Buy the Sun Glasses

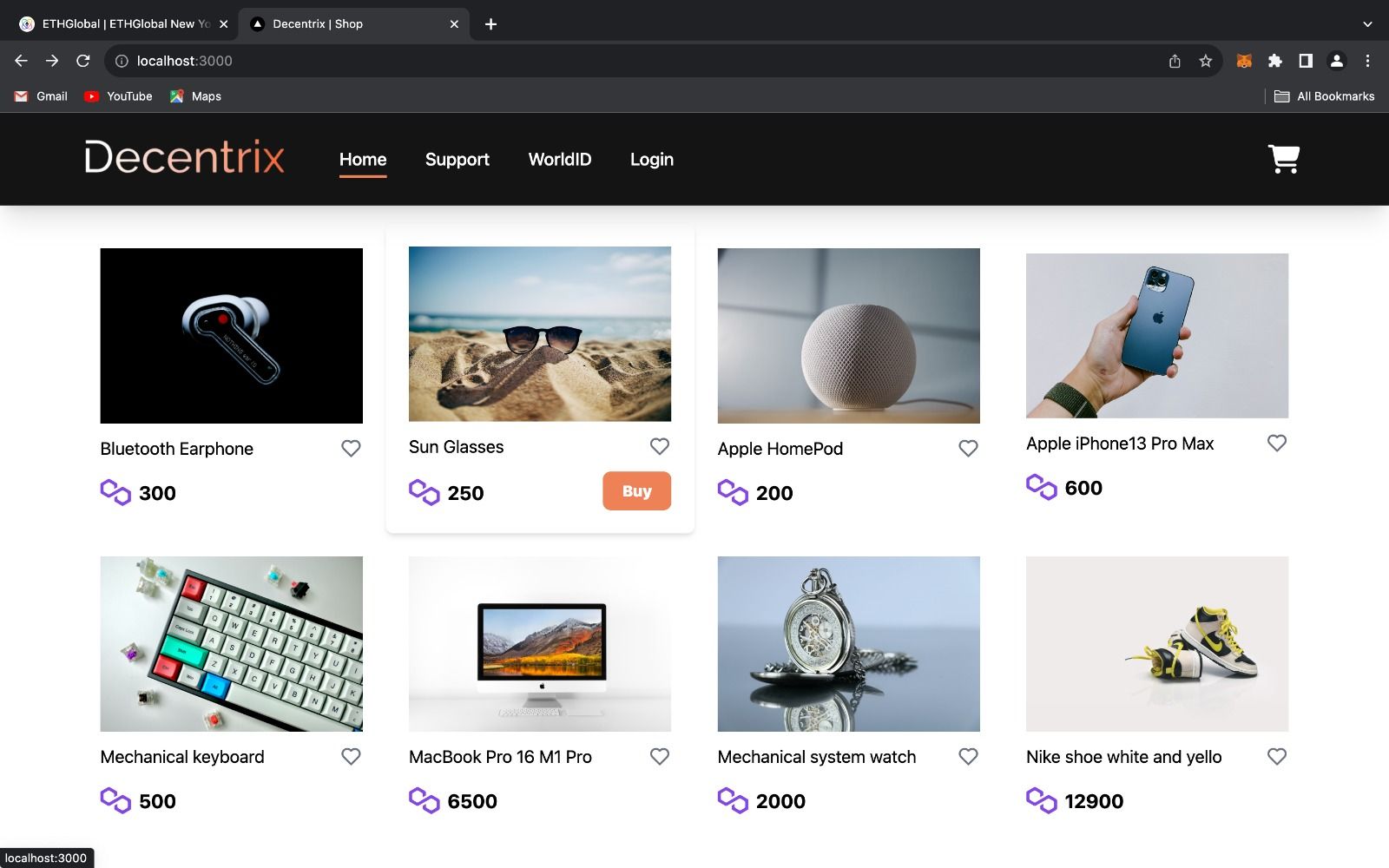(x=636, y=490)
